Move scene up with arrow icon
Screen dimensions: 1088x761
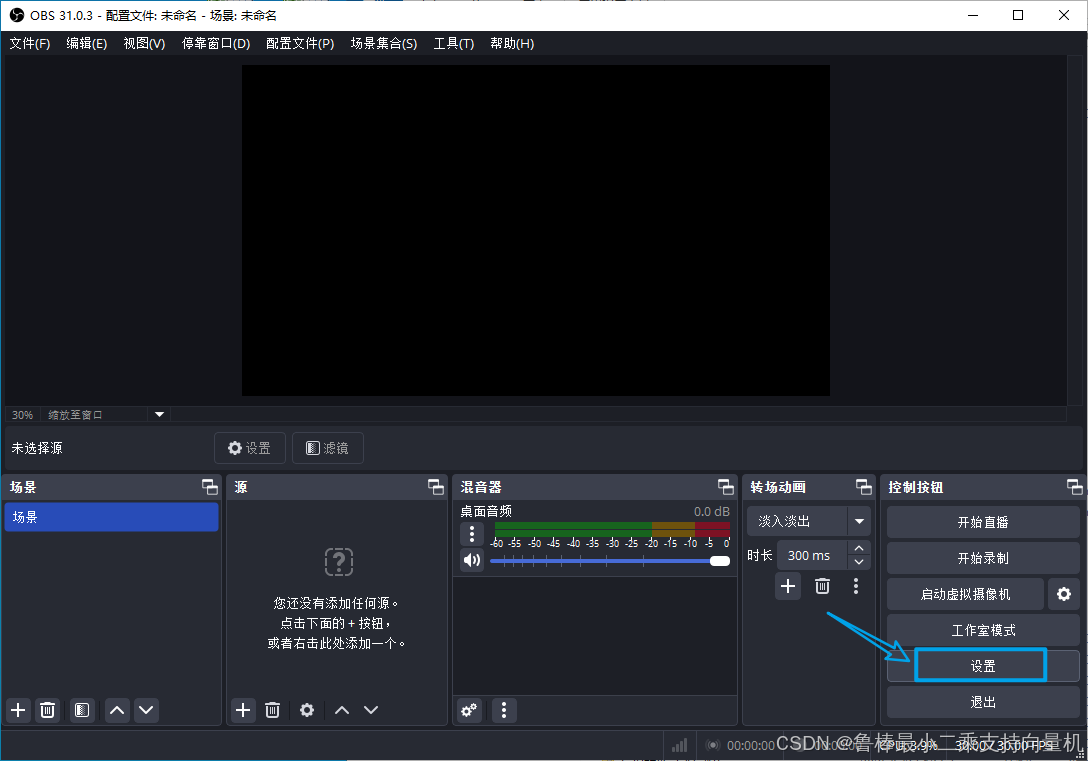pos(117,710)
